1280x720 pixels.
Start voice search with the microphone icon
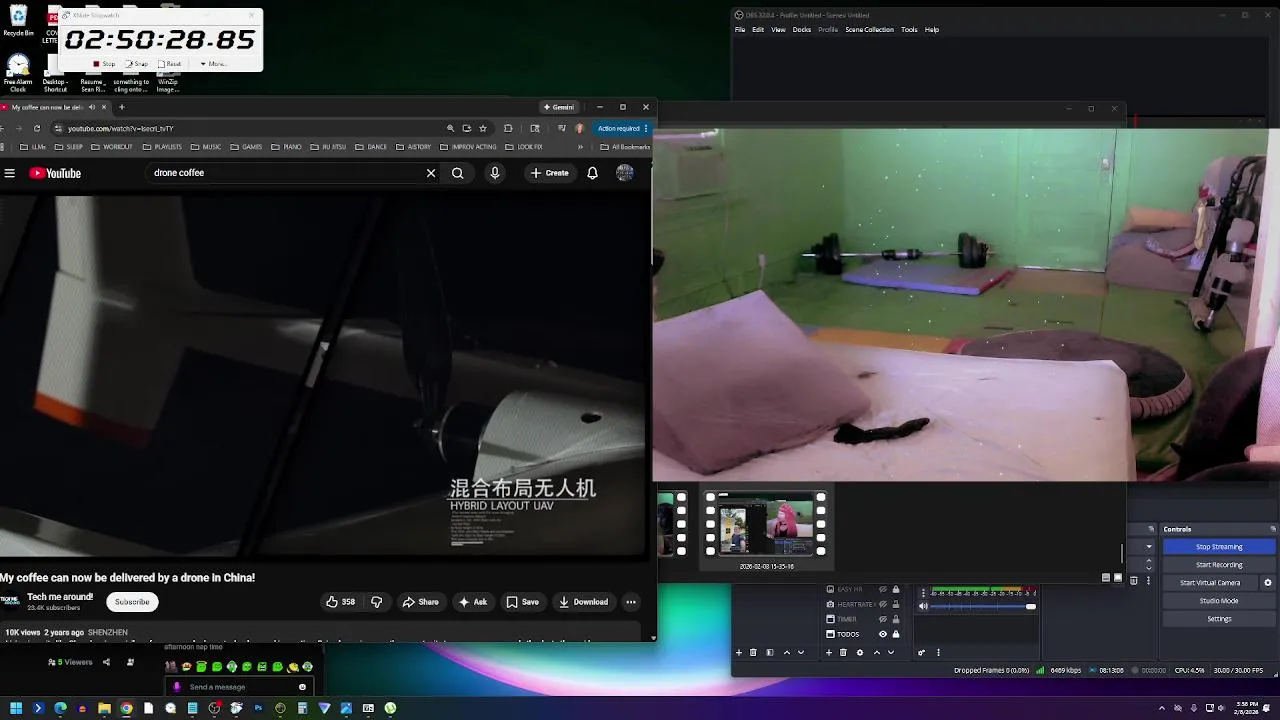(494, 173)
